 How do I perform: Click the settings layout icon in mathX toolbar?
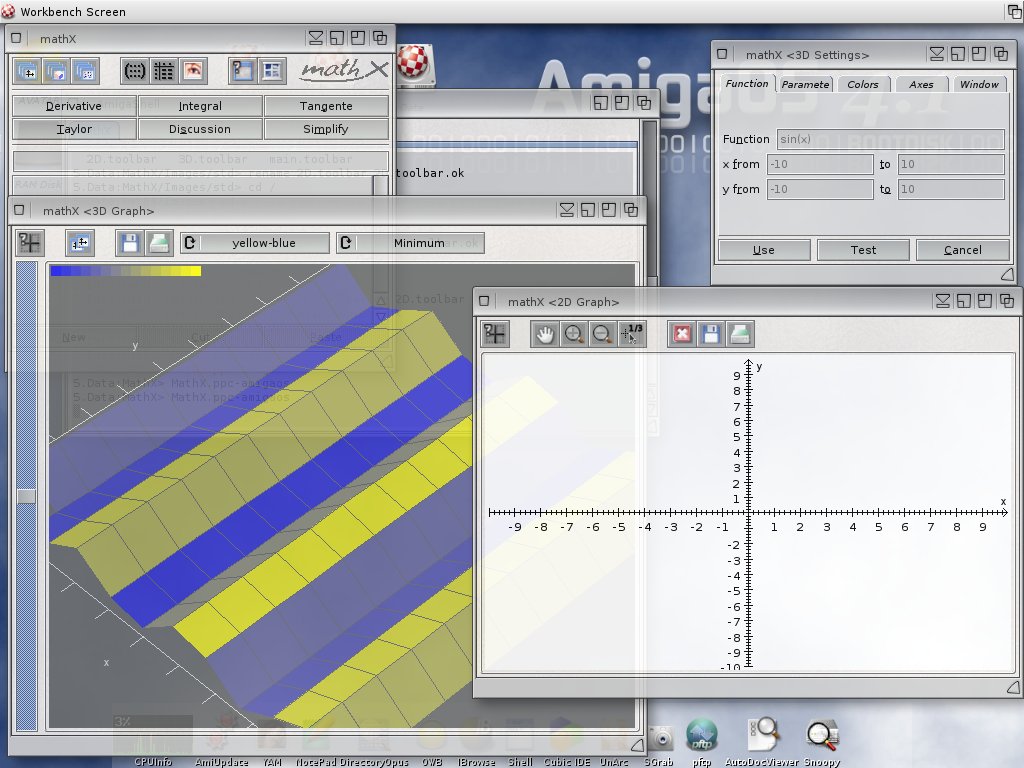click(271, 71)
